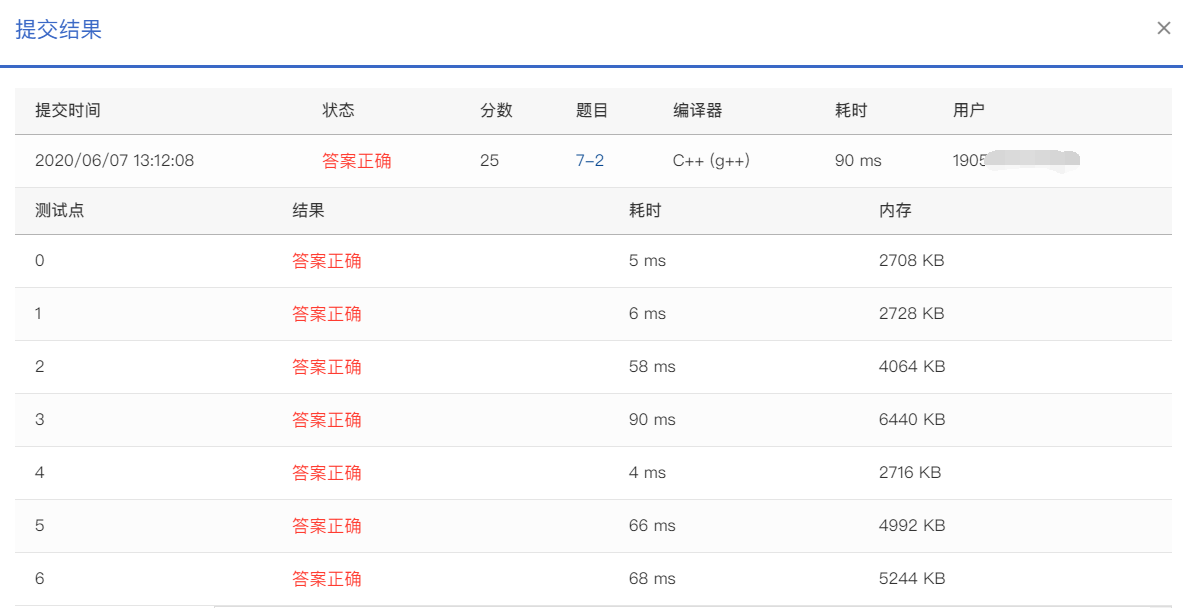Click memory value 2716 KB

coord(910,473)
